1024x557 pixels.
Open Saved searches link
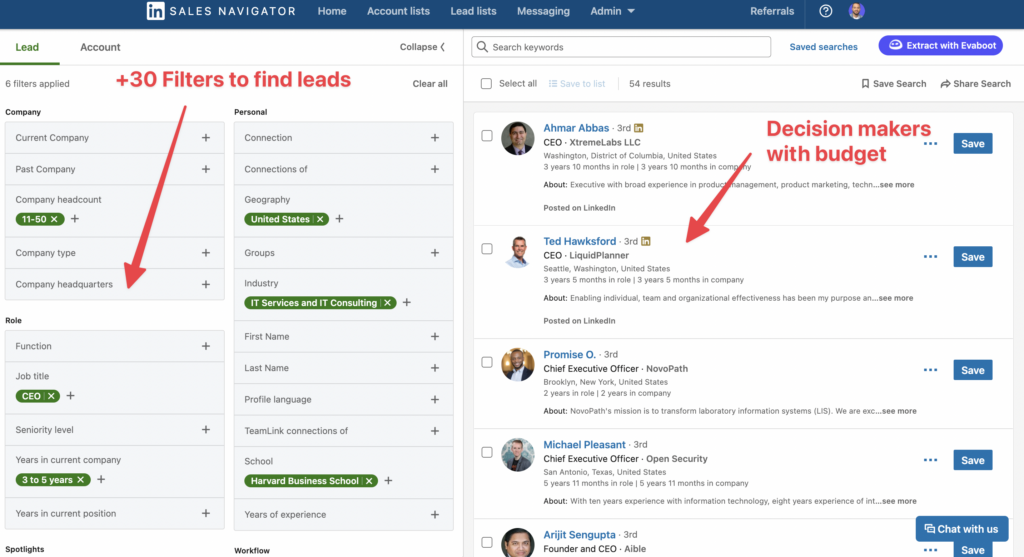824,47
